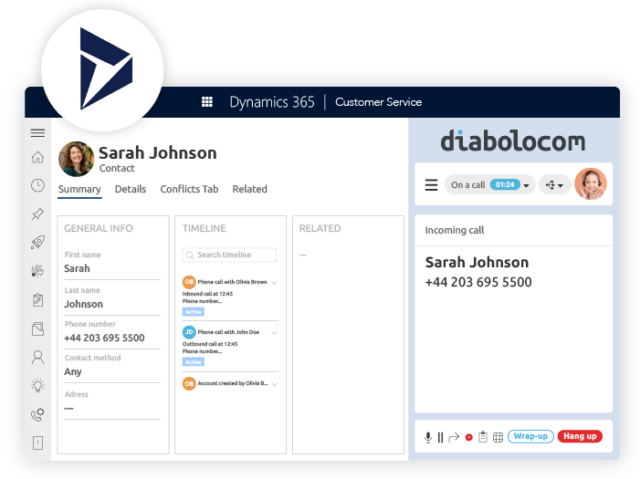
Task: Open the network routing dropdown
Action: click(x=555, y=185)
